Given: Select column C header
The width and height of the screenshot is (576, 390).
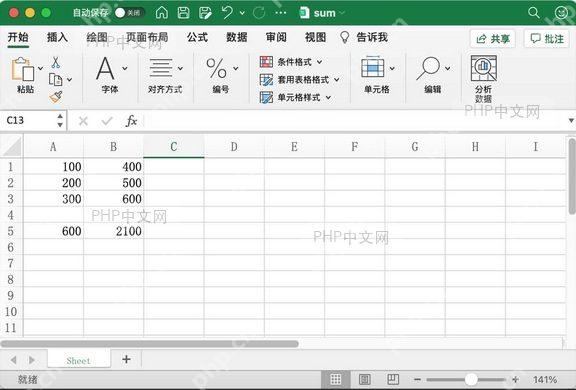Looking at the screenshot, I should click(174, 147).
